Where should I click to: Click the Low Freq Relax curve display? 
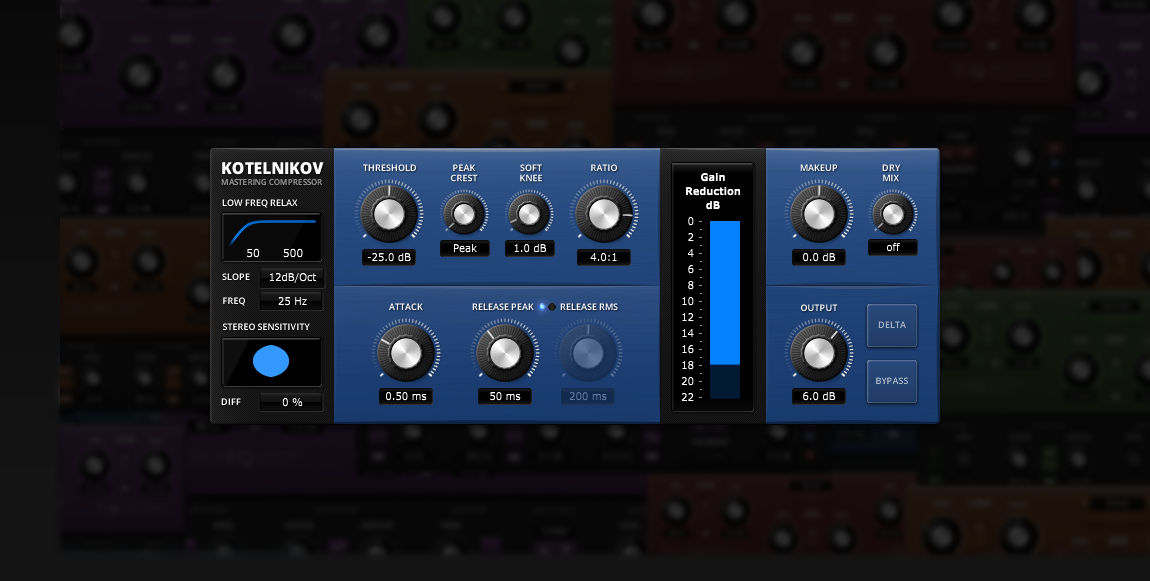click(x=272, y=238)
